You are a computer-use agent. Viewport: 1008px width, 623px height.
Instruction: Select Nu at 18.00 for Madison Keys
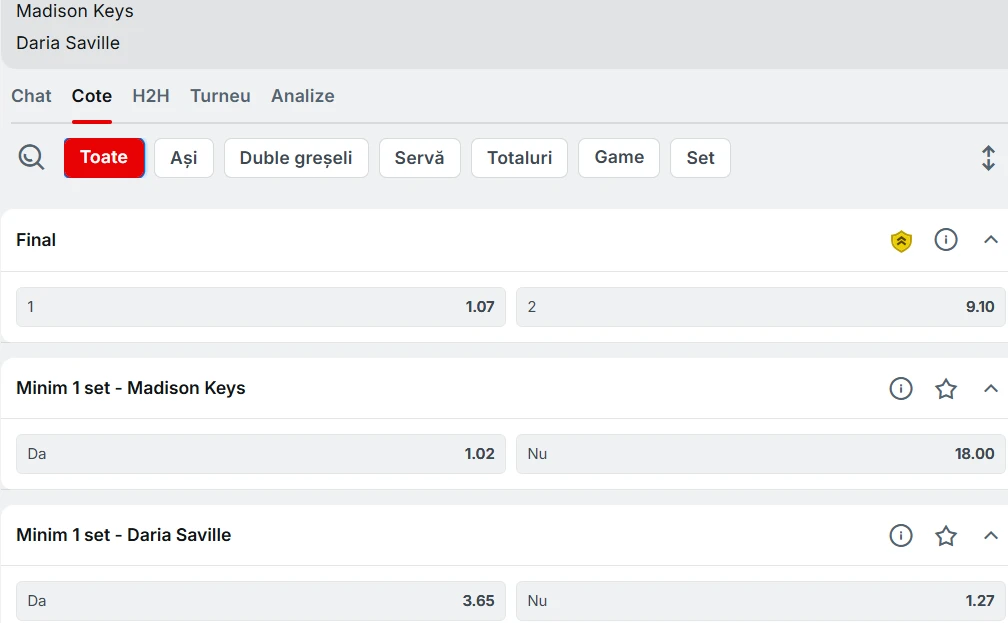760,454
